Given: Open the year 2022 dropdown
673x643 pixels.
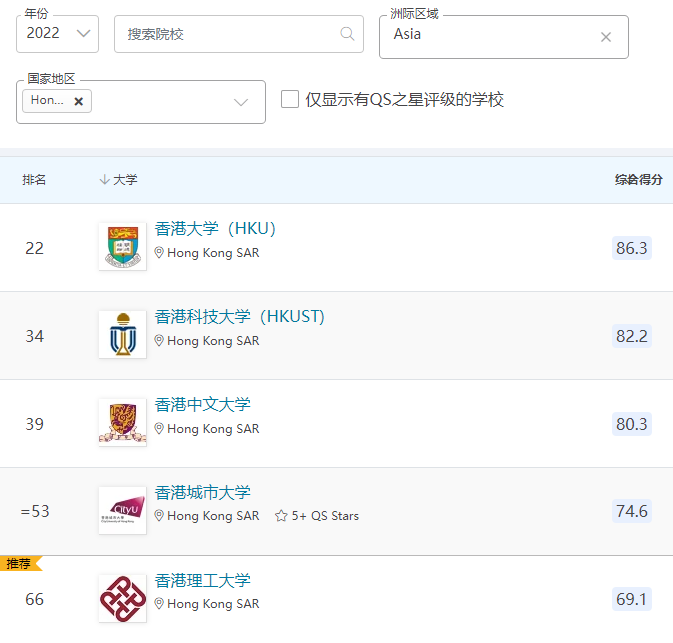Looking at the screenshot, I should (x=57, y=34).
